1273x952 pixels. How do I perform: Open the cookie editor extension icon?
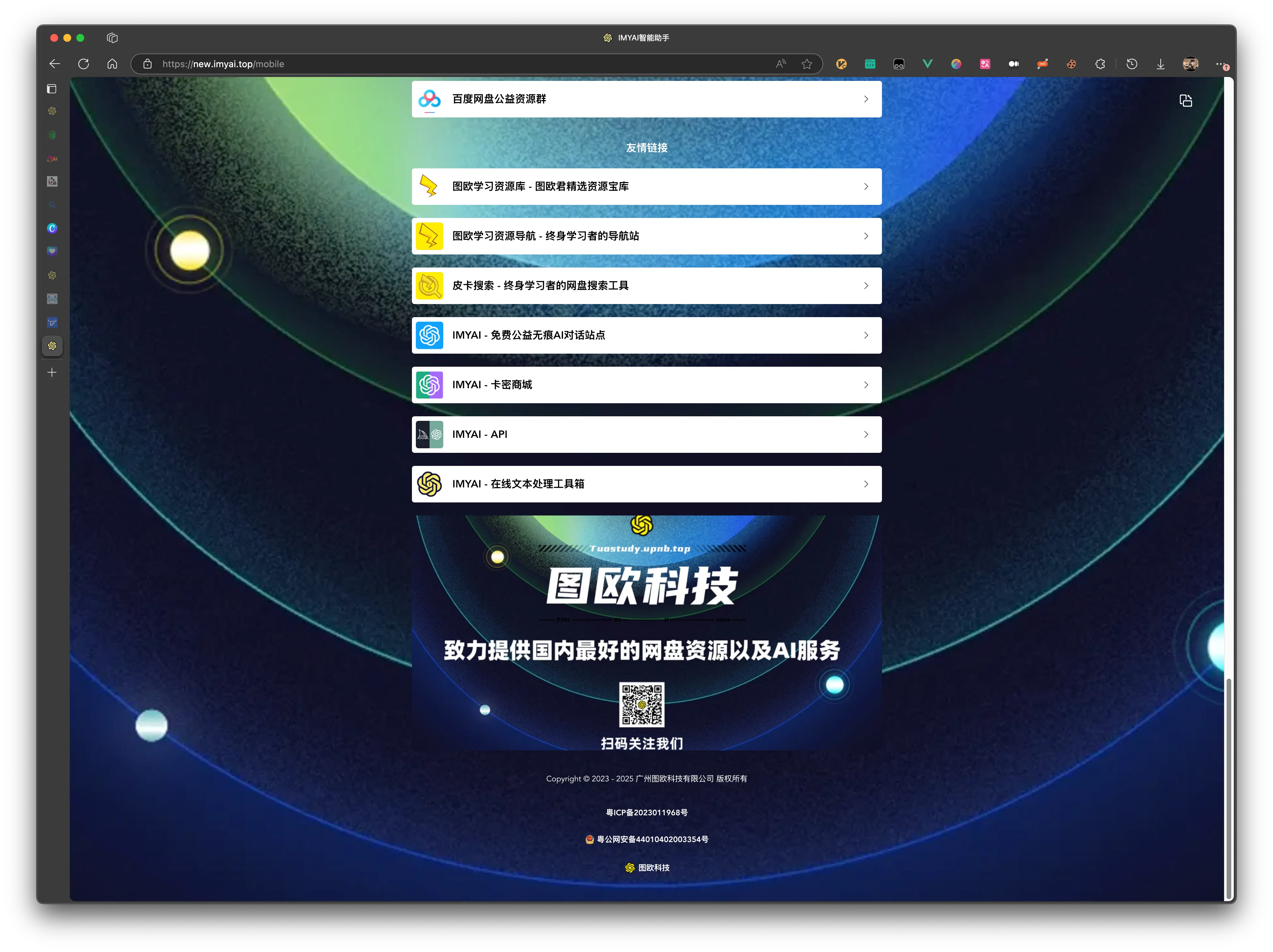1071,64
